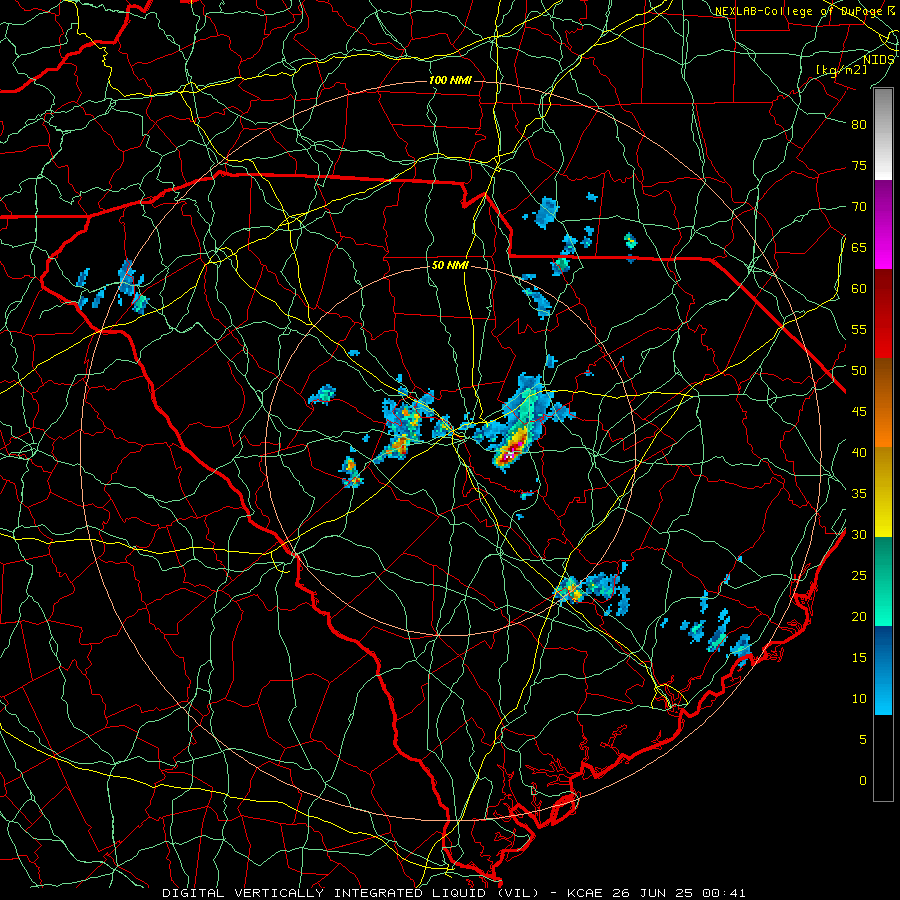The height and width of the screenshot is (900, 900).
Task: Click the 100 NMI range ring label
Action: [x=450, y=80]
